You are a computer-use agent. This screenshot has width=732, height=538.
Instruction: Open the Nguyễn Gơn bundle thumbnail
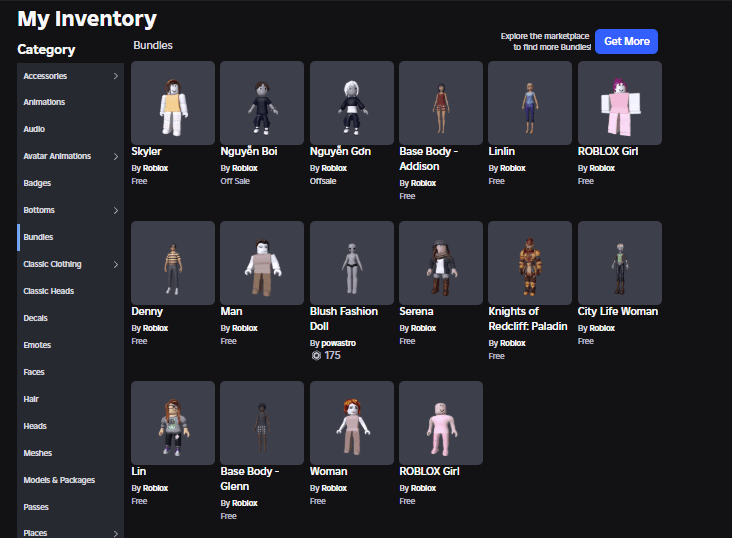pyautogui.click(x=352, y=103)
